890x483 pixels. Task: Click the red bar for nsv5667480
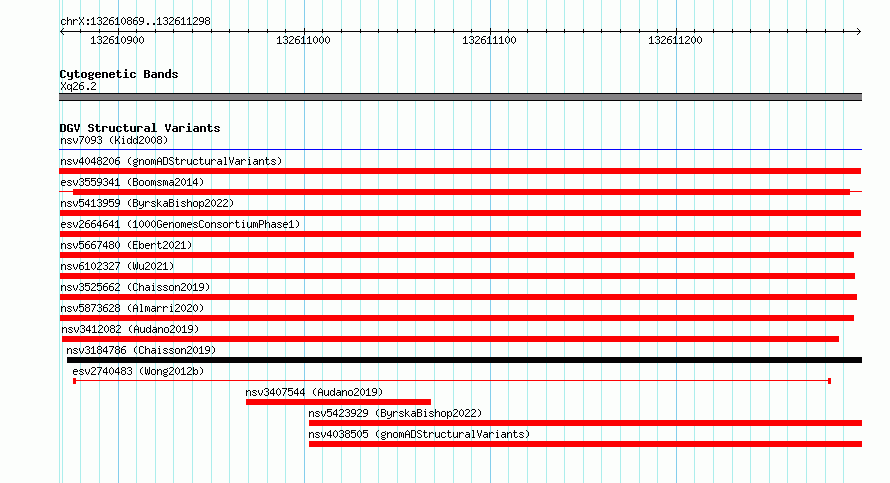456,255
